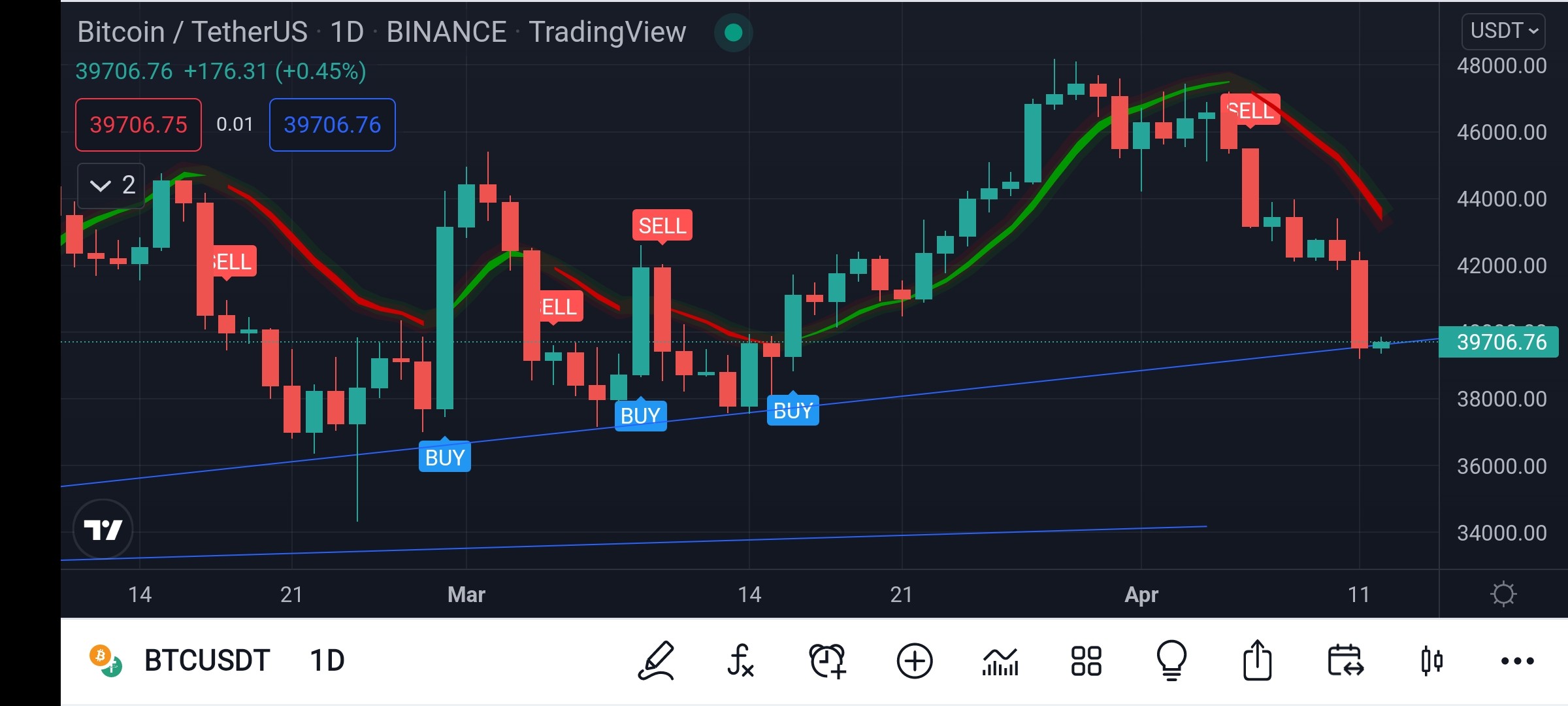Open BTCUSDT symbol search

[206, 661]
